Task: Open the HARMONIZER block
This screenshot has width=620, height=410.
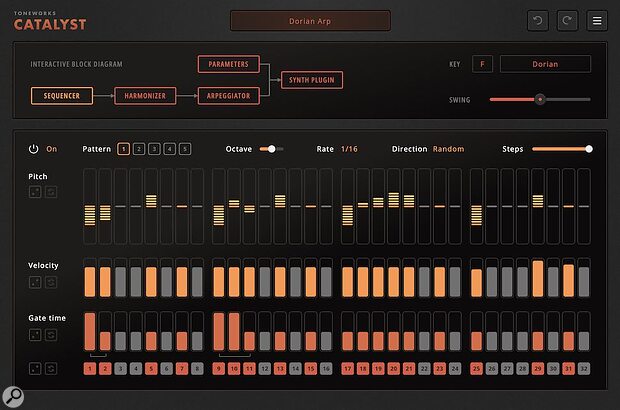Action: (145, 96)
